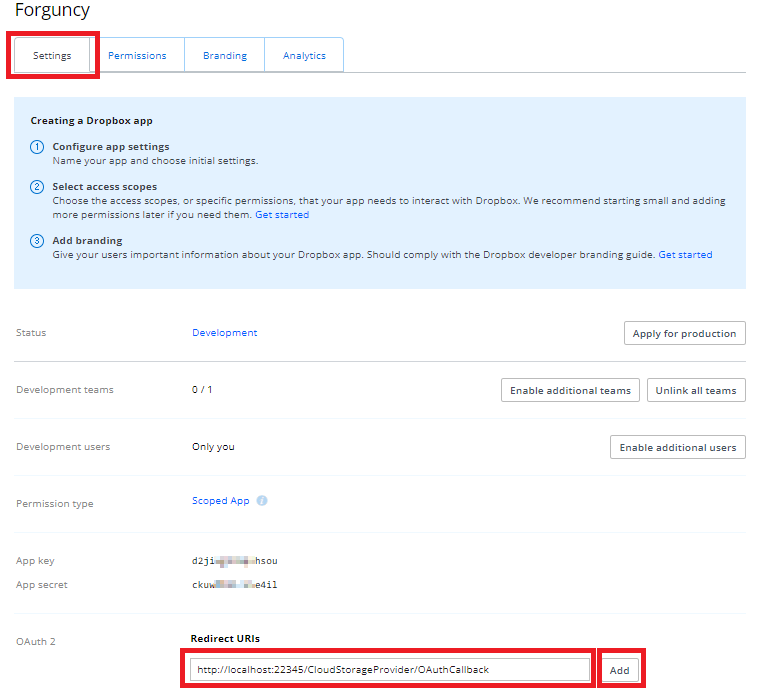
Task: Open the Scoped App link
Action: pyautogui.click(x=220, y=501)
